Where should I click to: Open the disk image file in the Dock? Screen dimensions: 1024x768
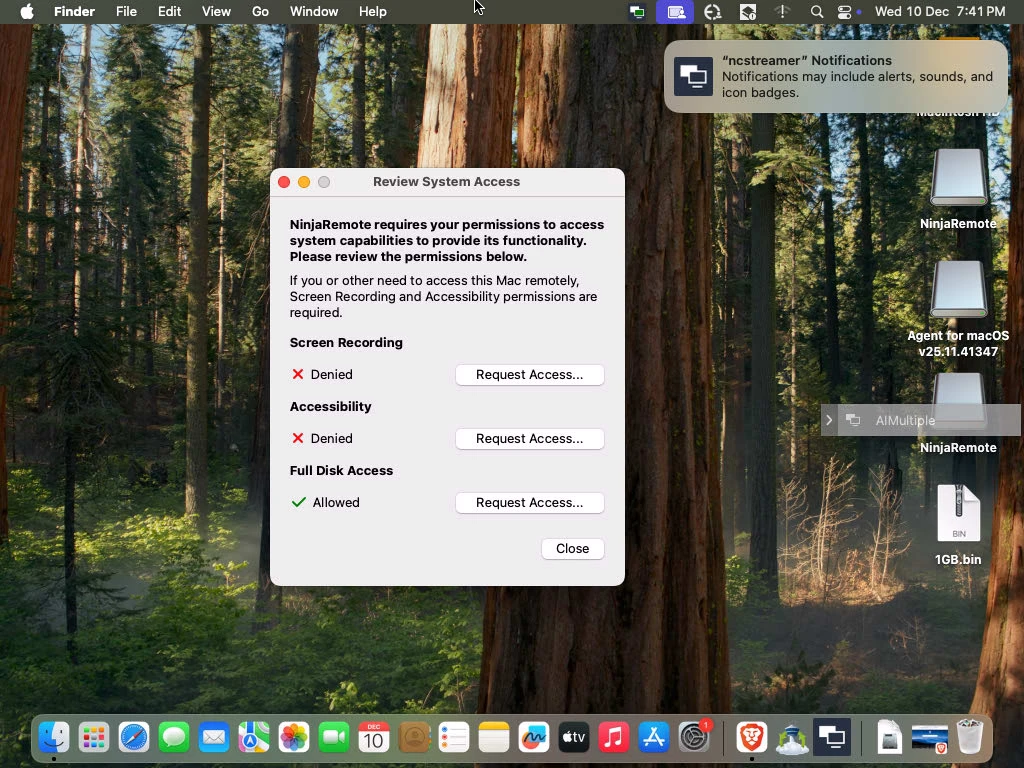pyautogui.click(x=889, y=737)
